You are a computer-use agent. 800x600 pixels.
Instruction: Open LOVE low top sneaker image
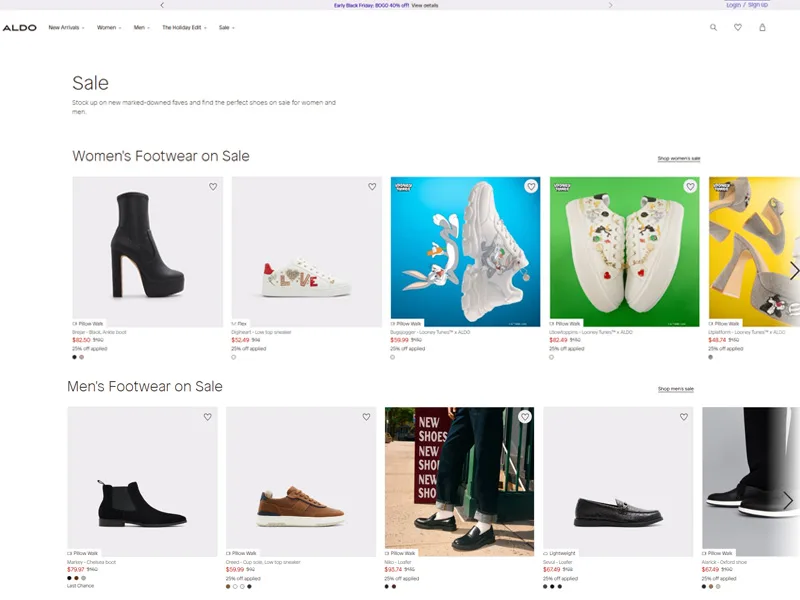[x=307, y=252]
